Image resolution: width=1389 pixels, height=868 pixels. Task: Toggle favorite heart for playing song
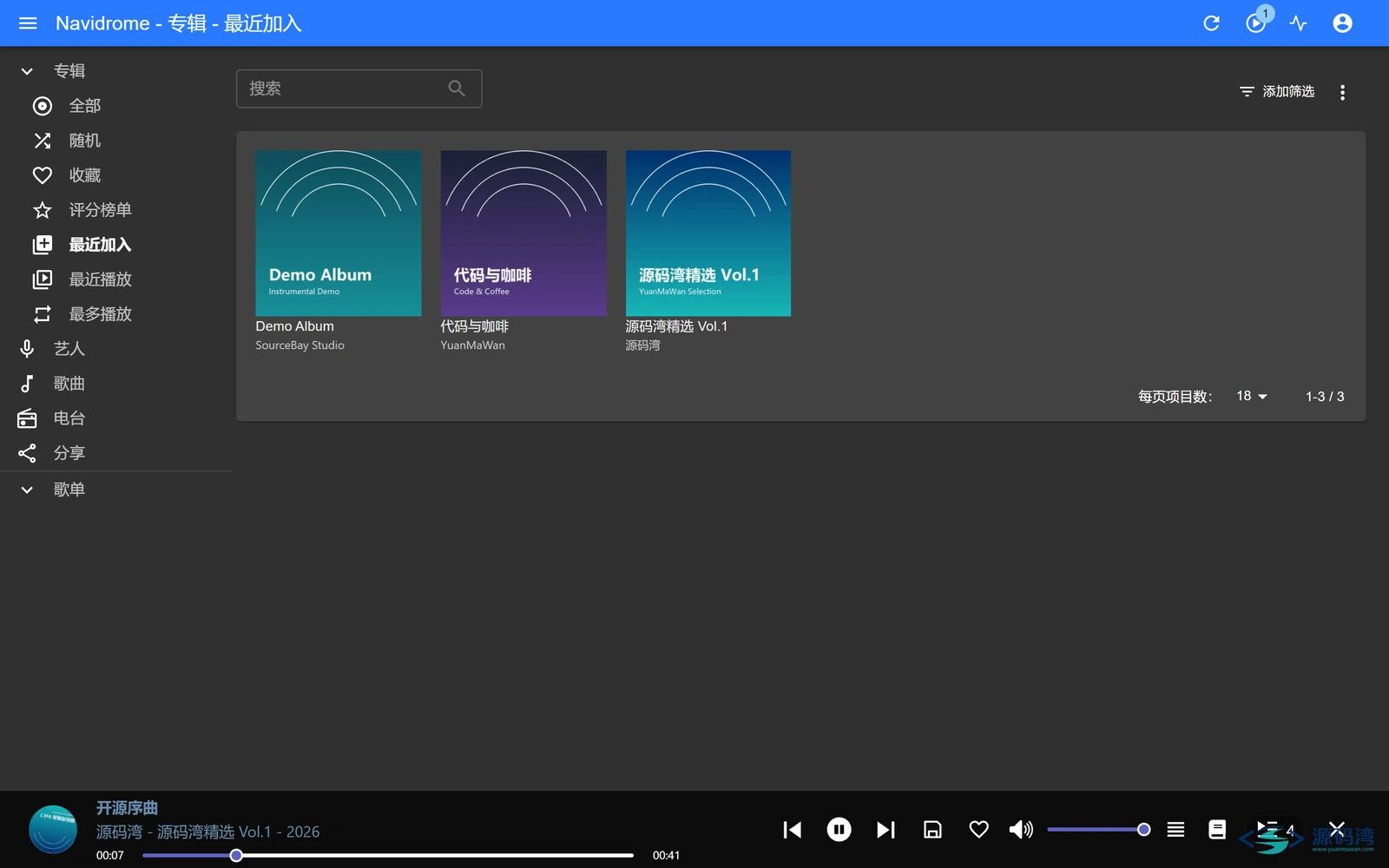pyautogui.click(x=978, y=830)
